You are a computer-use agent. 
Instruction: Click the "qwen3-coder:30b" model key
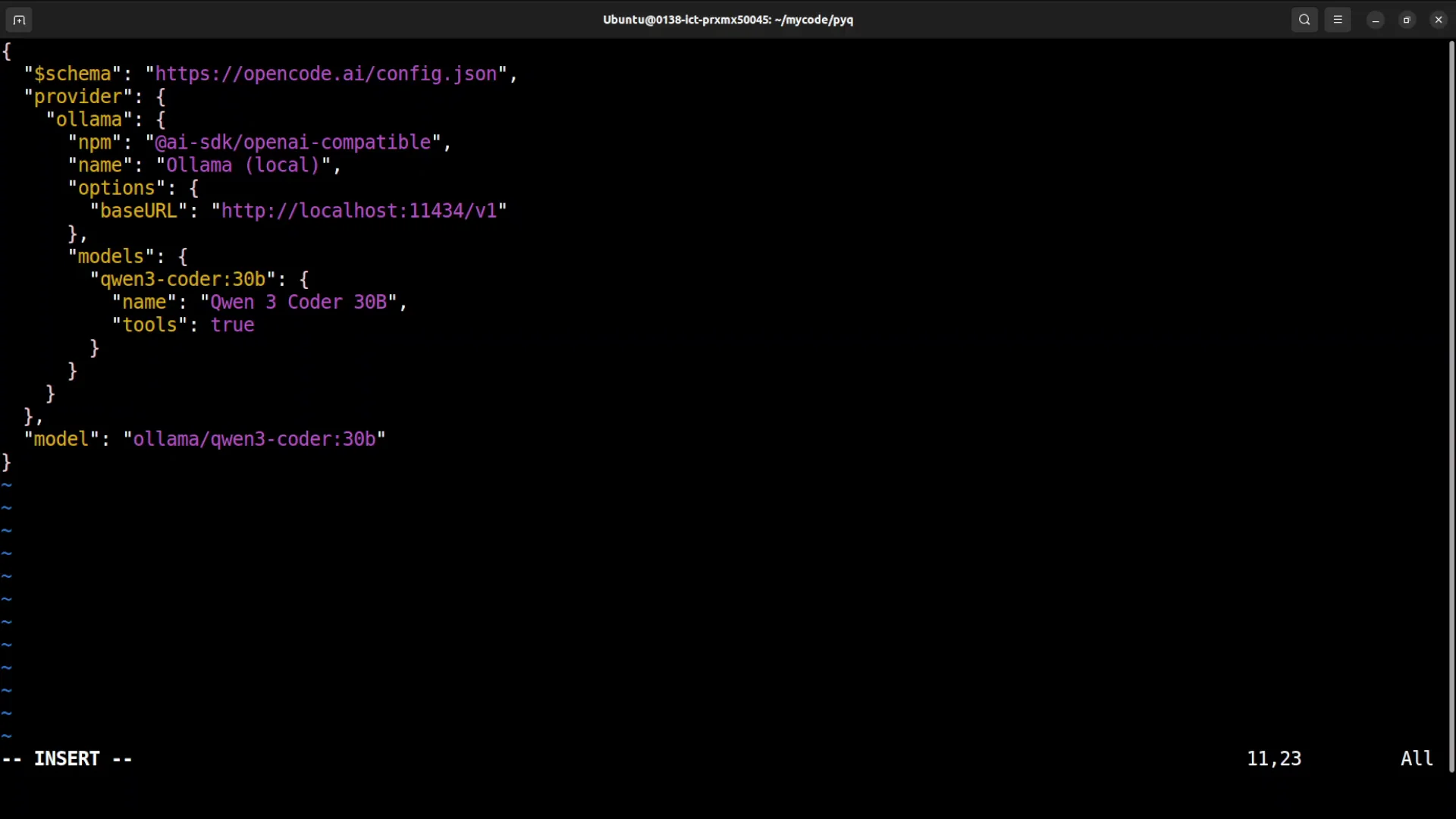pyautogui.click(x=183, y=279)
